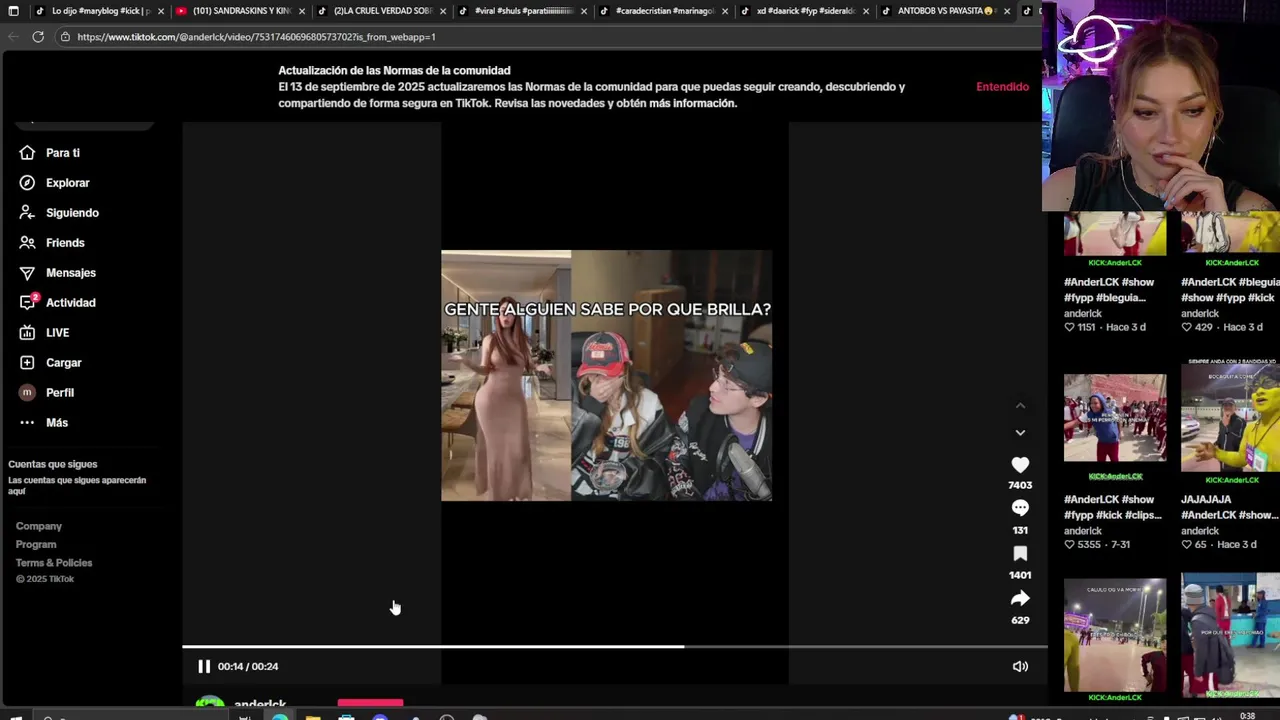Save the video with the bookmark icon

1020,553
